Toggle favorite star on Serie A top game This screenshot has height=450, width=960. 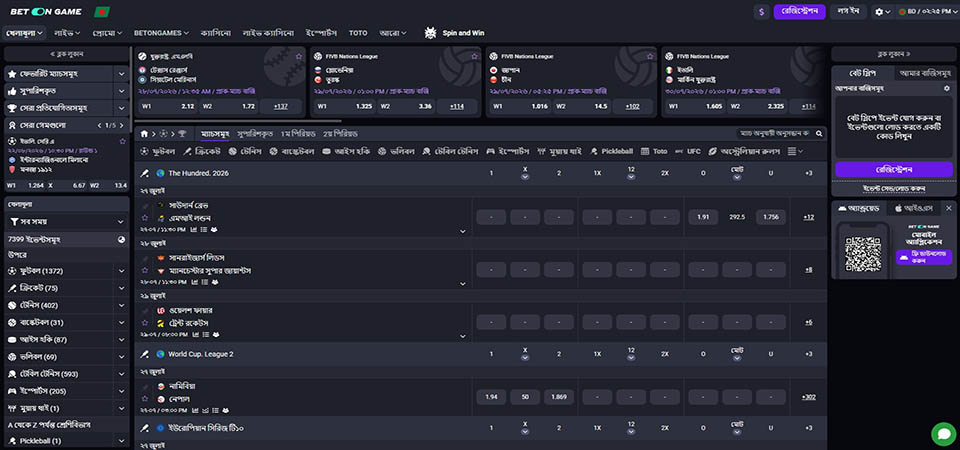122,141
